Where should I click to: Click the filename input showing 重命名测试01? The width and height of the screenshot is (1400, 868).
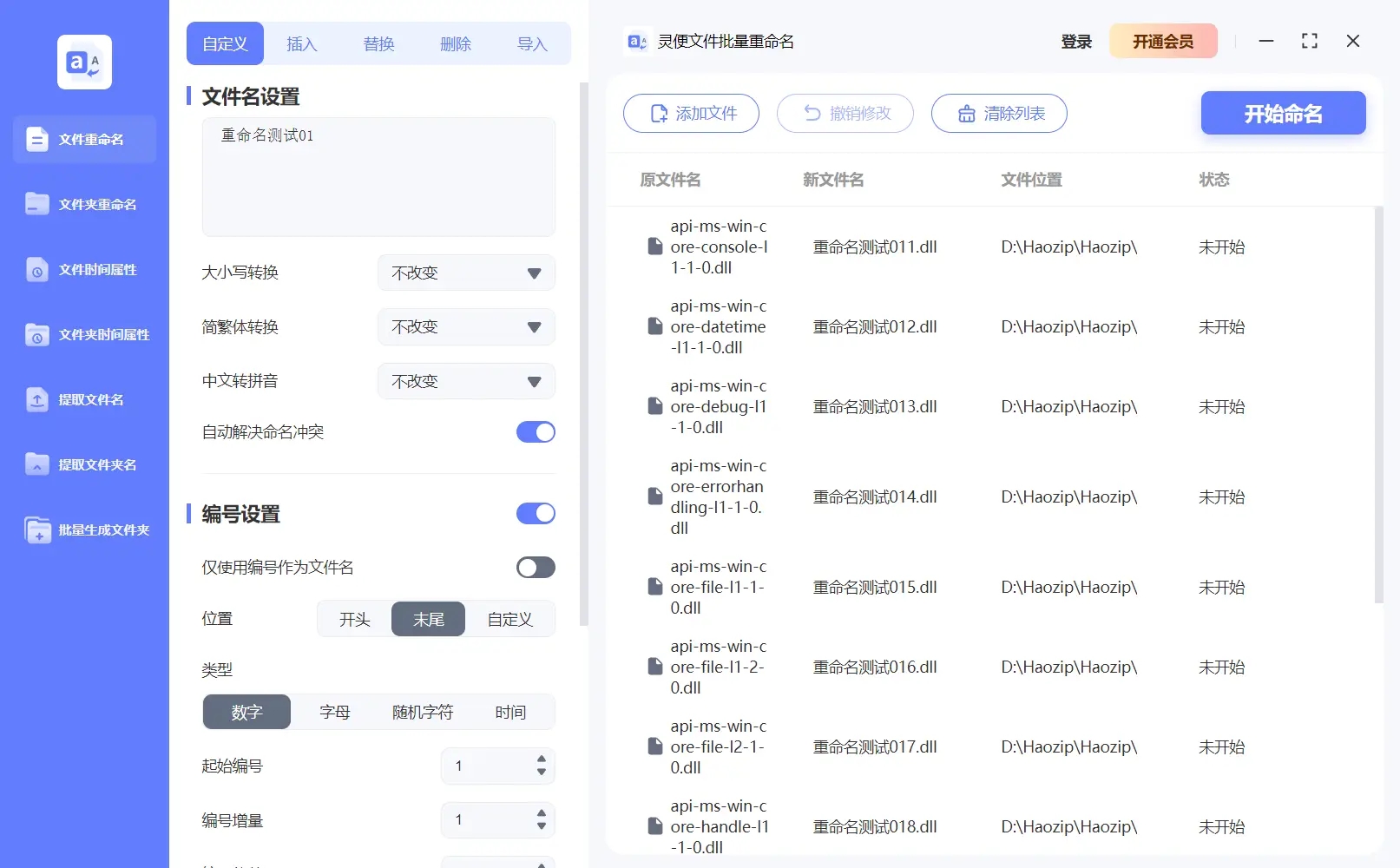(378, 176)
